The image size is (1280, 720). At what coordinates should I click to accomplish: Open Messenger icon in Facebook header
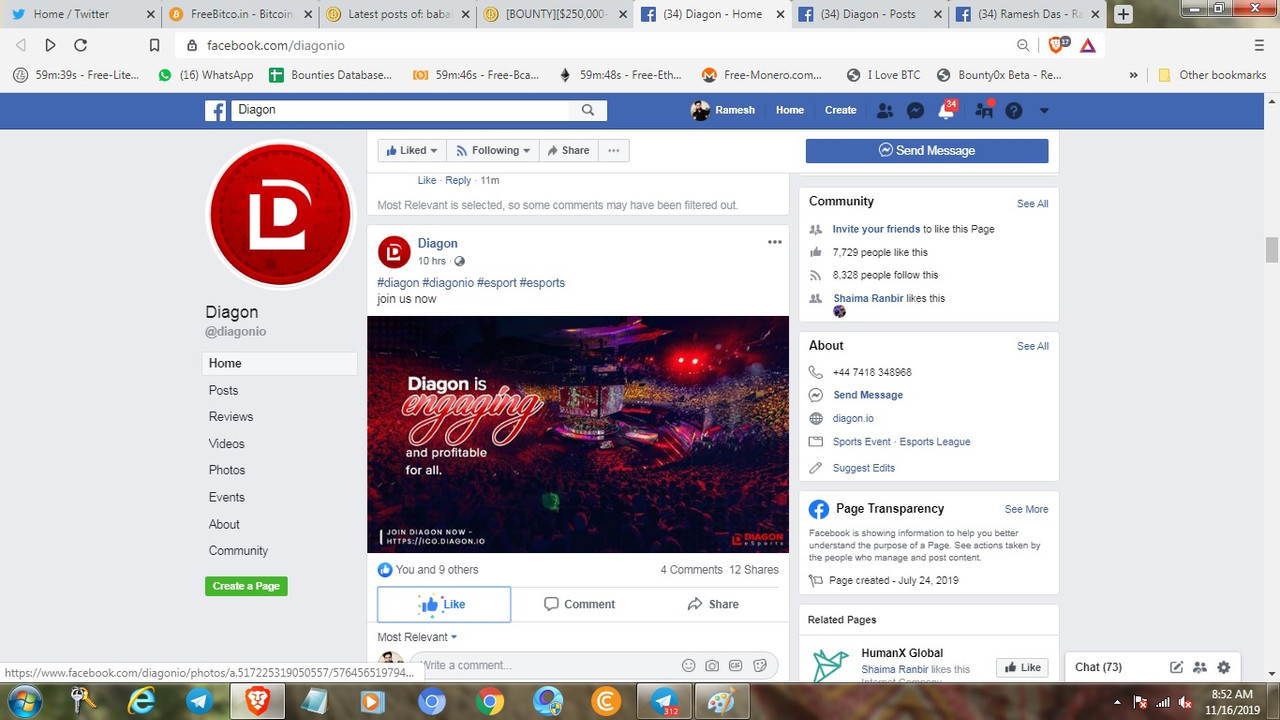tap(915, 110)
